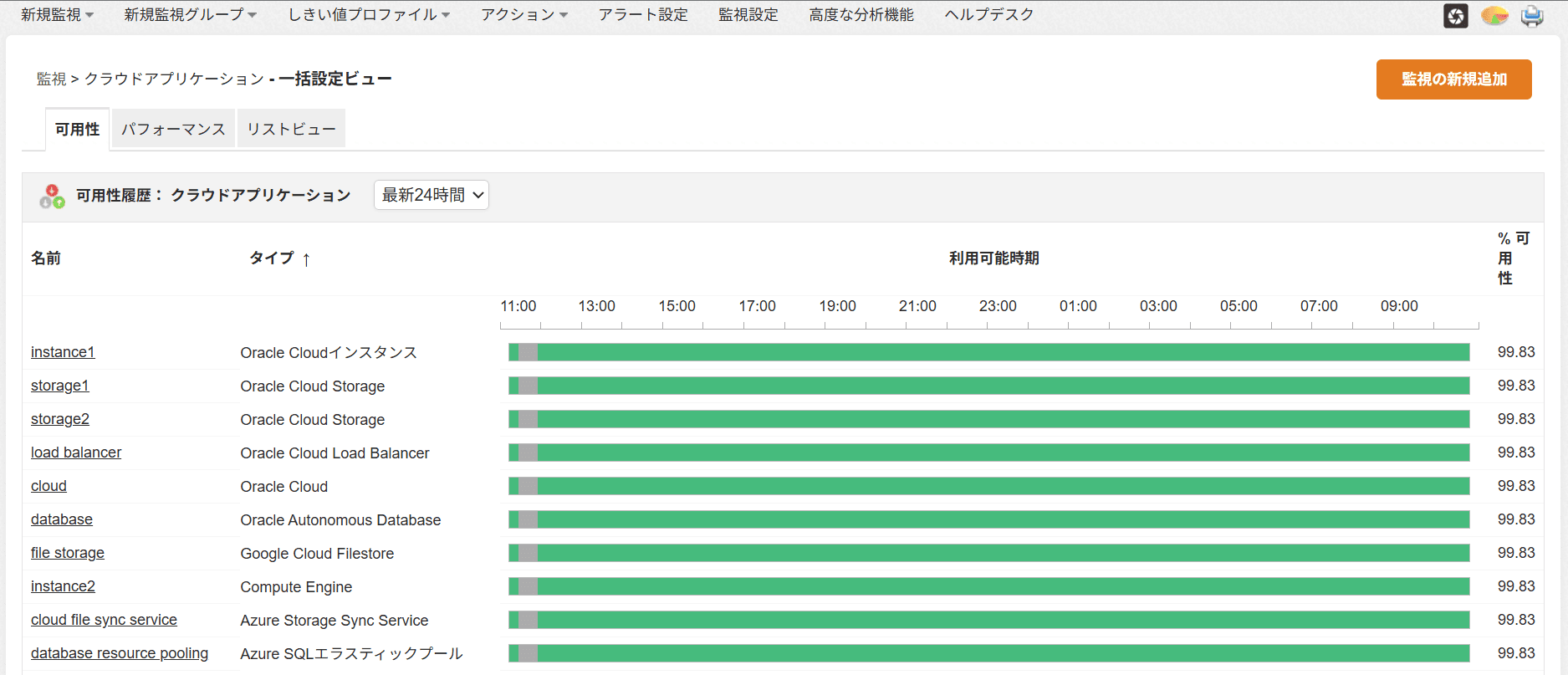The height and width of the screenshot is (675, 1568).
Task: Click the load balancer availability bar
Action: [989, 453]
